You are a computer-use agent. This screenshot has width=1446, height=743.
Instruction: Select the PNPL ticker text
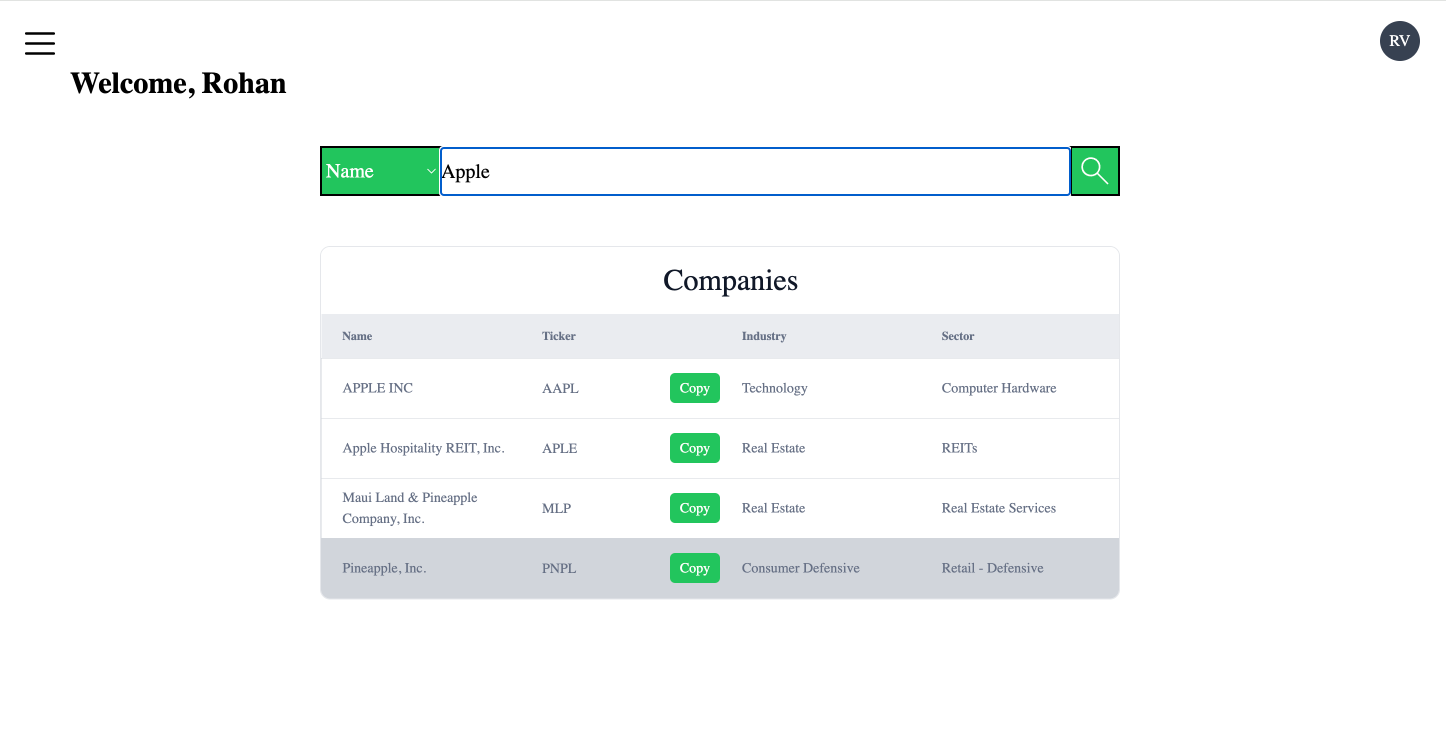(x=559, y=568)
